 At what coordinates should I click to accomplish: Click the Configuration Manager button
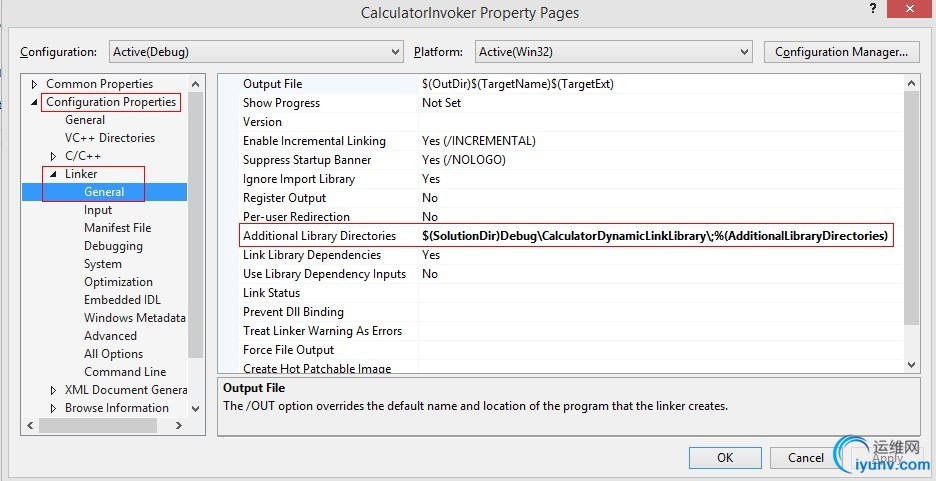coord(841,52)
